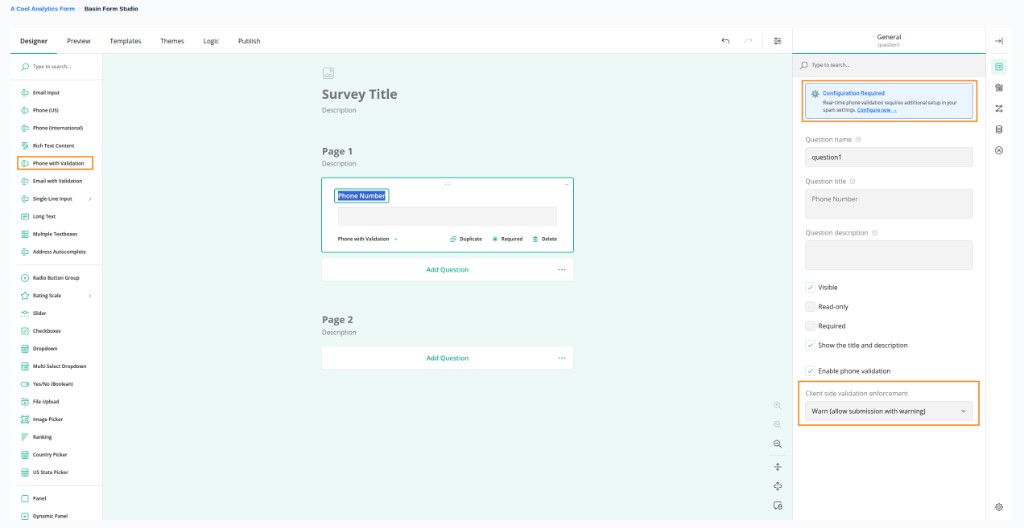Expand Rating Scale submenu arrow
Viewport: 1024px width, 528px height.
point(90,295)
